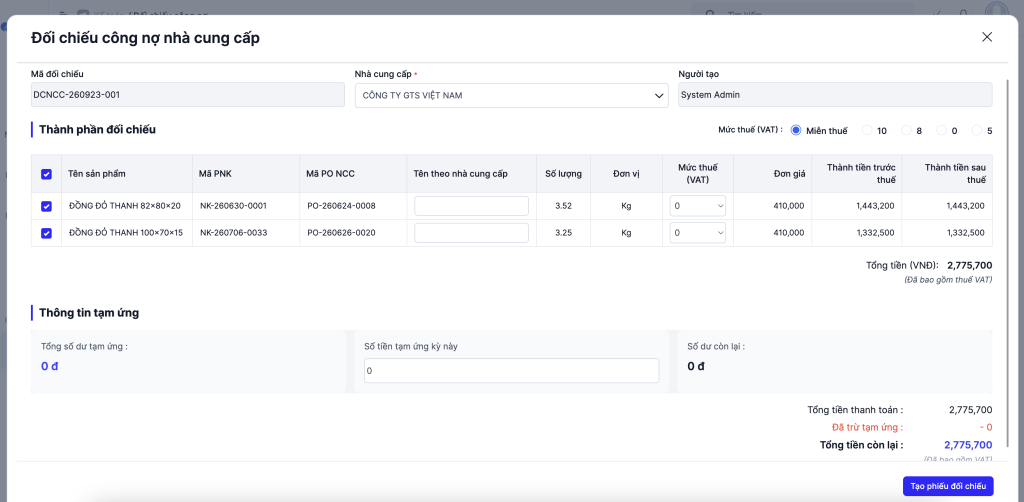The image size is (1024, 502).
Task: Click the Số lượng column header
Action: [x=564, y=174]
